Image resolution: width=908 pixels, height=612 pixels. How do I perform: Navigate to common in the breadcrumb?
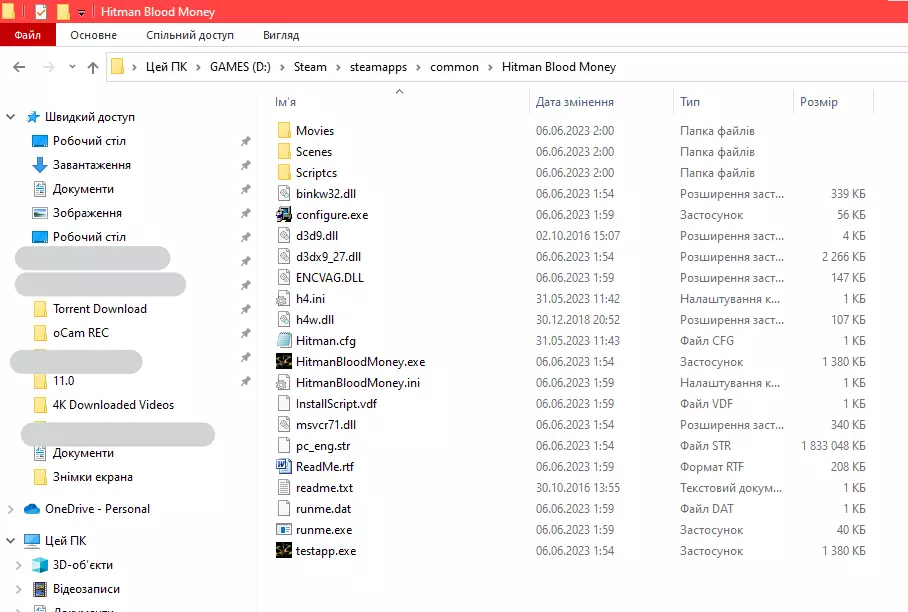(454, 67)
